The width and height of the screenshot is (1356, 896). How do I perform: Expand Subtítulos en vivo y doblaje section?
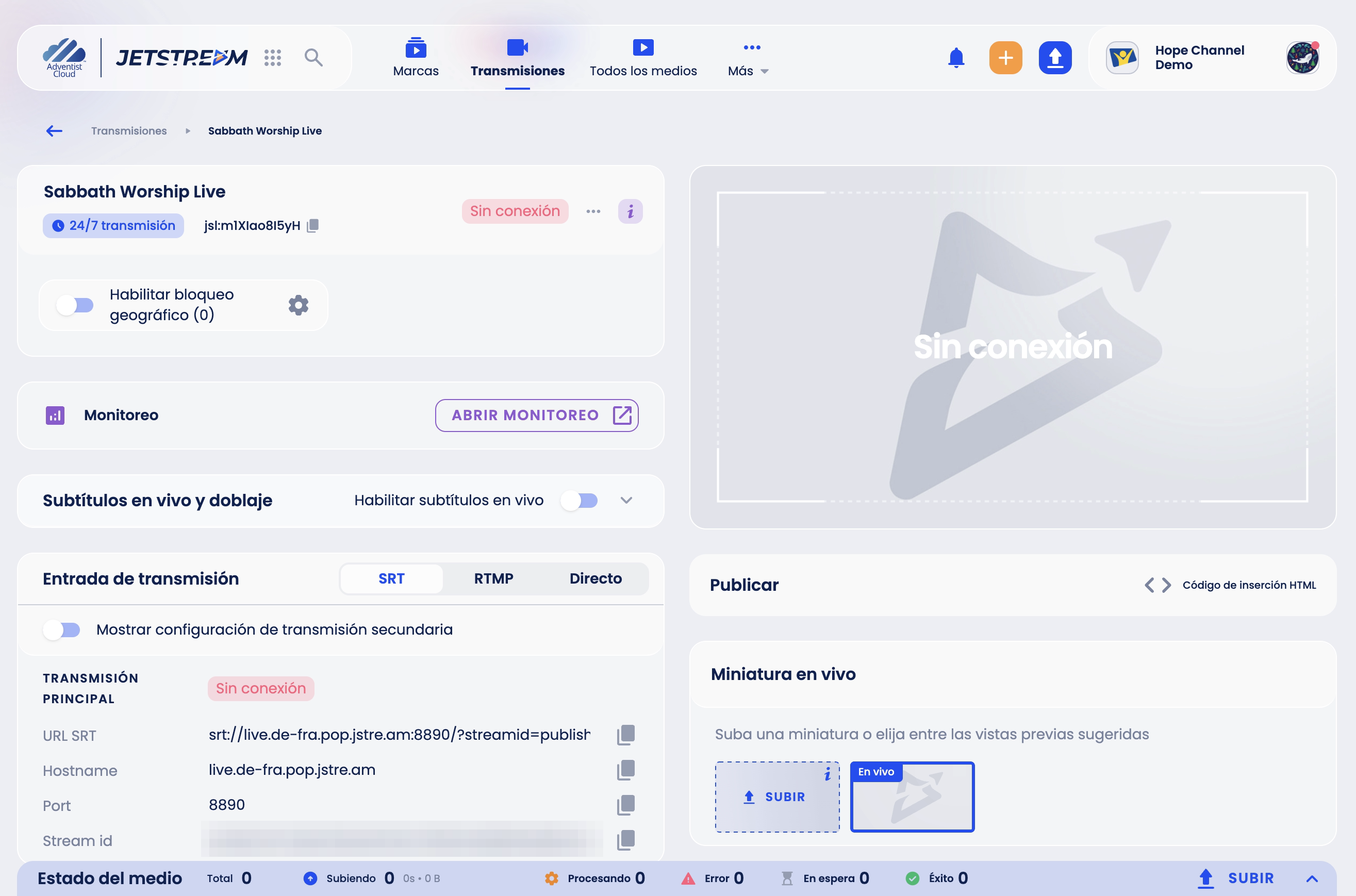click(x=626, y=501)
